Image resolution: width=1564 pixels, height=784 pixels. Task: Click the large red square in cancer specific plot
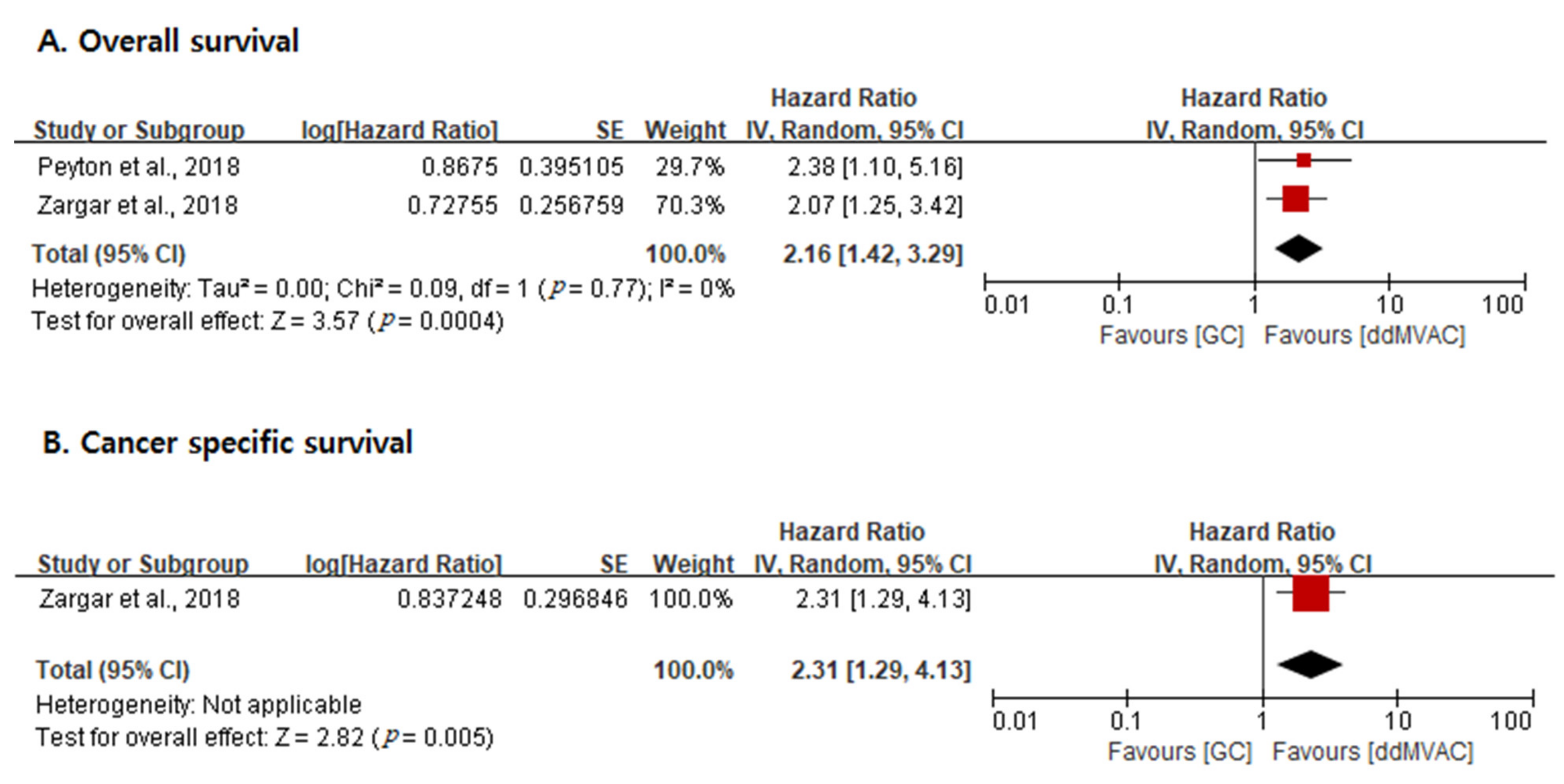tap(1310, 592)
